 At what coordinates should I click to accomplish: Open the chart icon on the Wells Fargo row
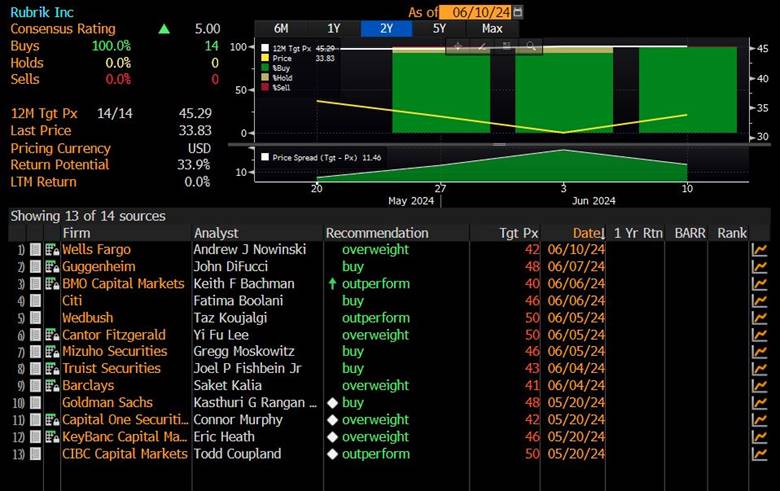(759, 250)
